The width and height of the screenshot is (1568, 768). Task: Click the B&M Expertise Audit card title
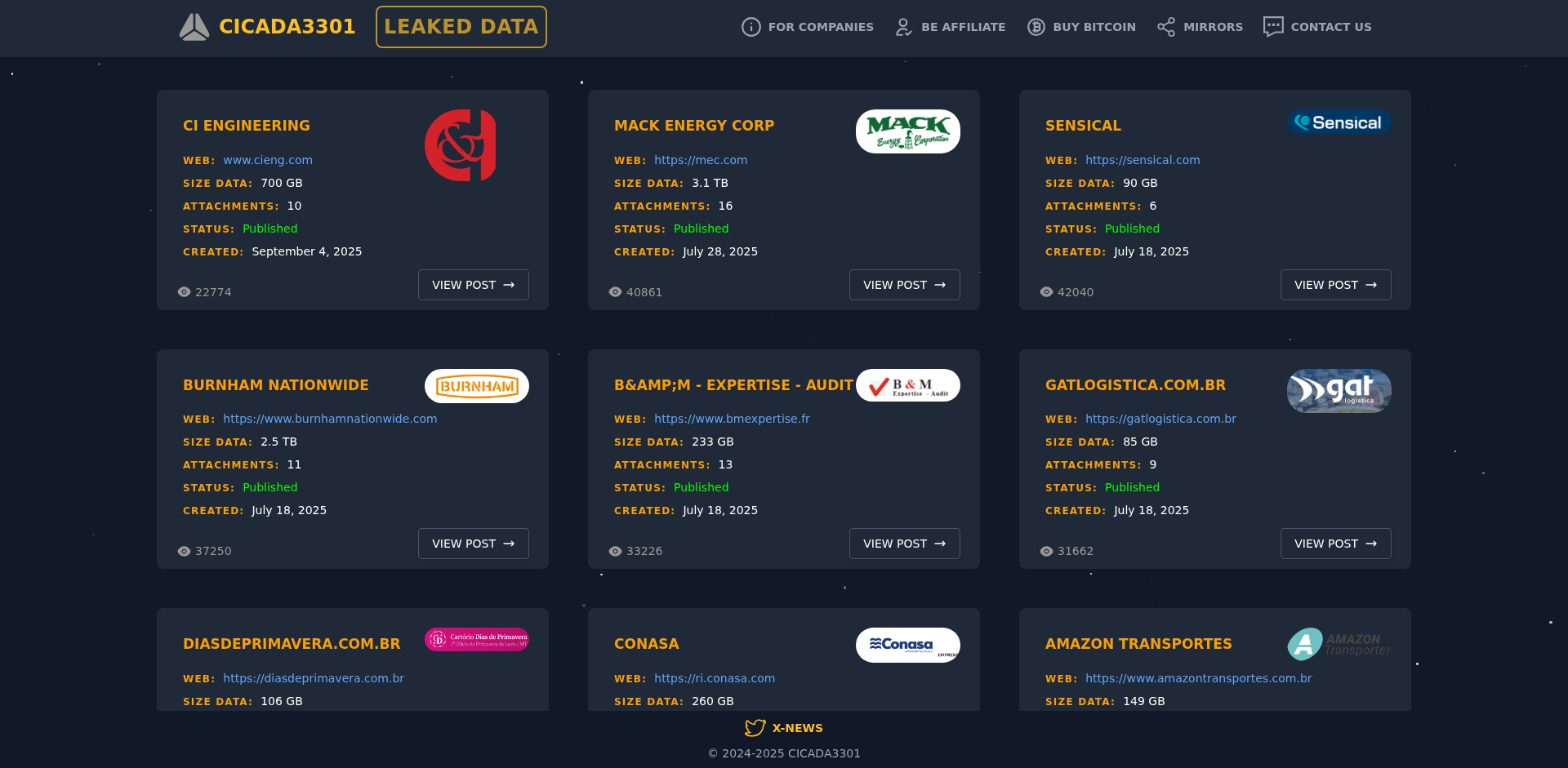click(733, 385)
